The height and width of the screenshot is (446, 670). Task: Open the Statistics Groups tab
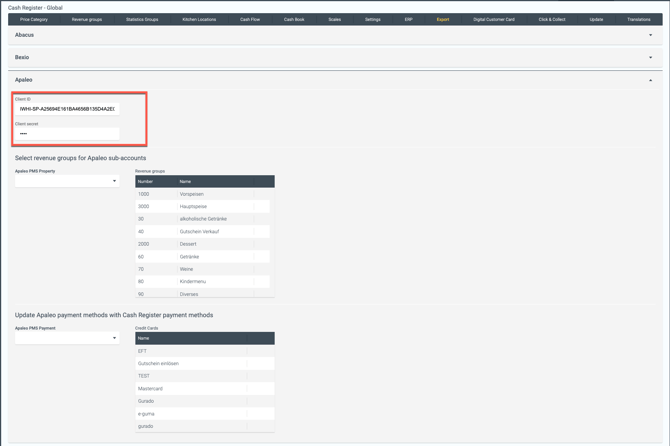[x=142, y=19]
